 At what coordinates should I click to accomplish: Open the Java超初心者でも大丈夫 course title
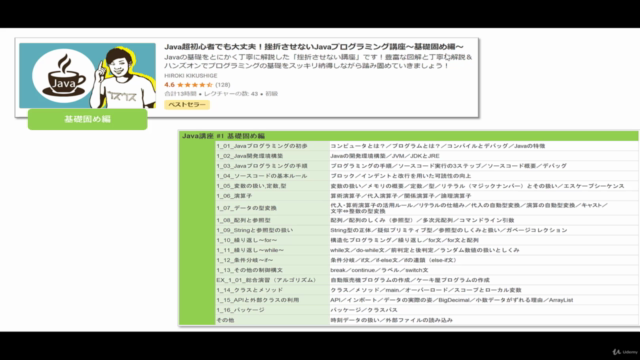point(314,47)
